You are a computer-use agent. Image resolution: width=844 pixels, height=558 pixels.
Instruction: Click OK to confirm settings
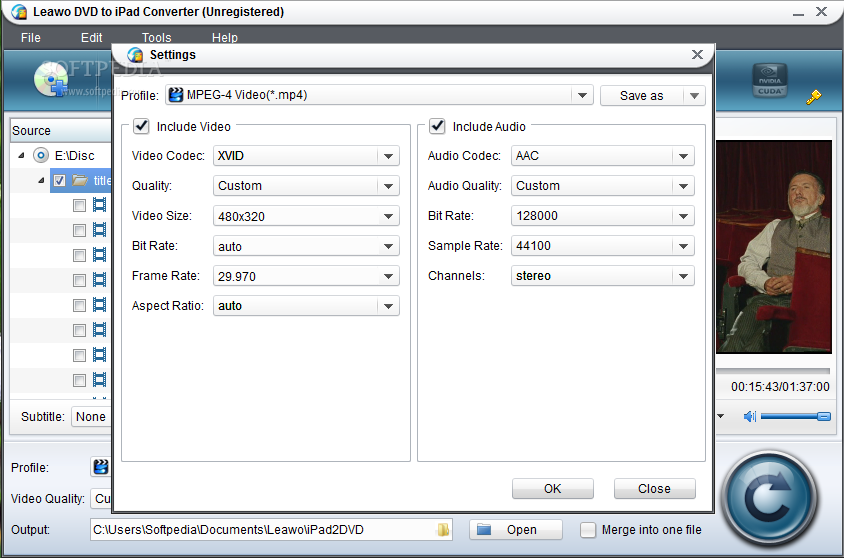(553, 489)
